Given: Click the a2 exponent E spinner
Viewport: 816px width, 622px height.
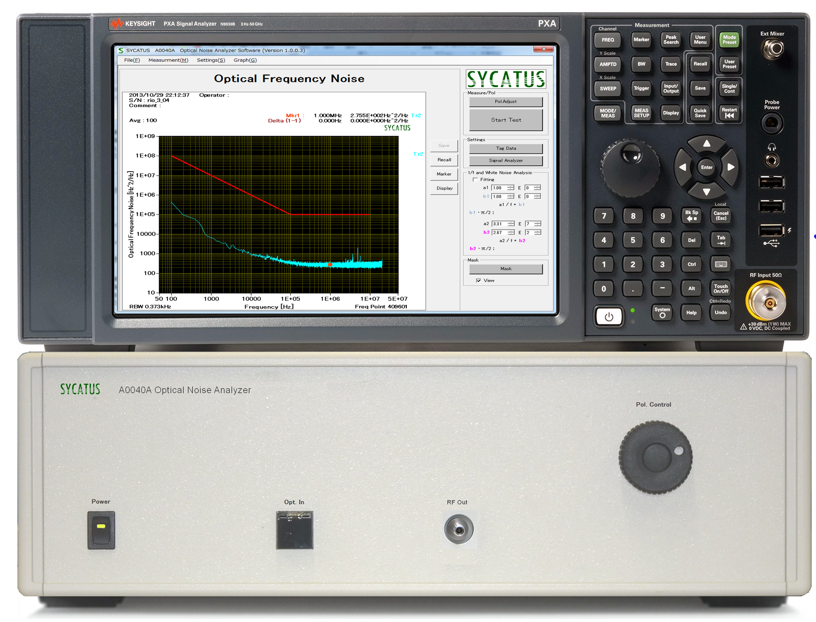Looking at the screenshot, I should [538, 224].
